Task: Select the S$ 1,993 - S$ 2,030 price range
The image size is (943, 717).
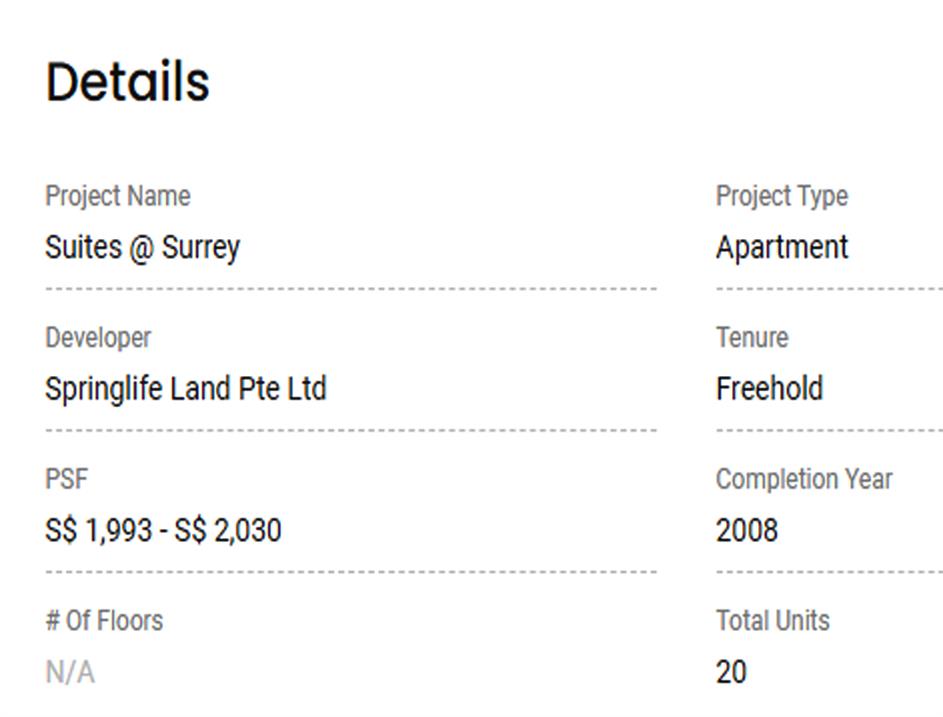Action: [163, 530]
